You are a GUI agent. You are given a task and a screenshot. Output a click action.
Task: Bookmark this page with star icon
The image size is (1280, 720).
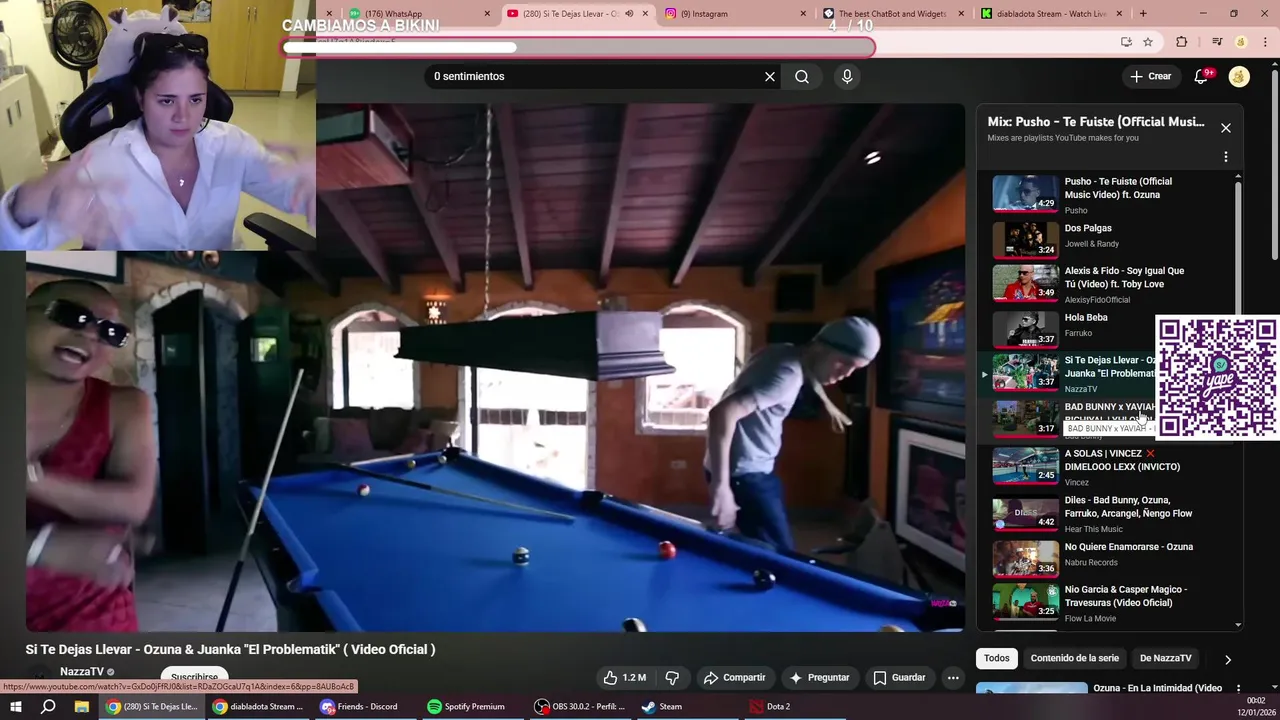coord(1148,42)
